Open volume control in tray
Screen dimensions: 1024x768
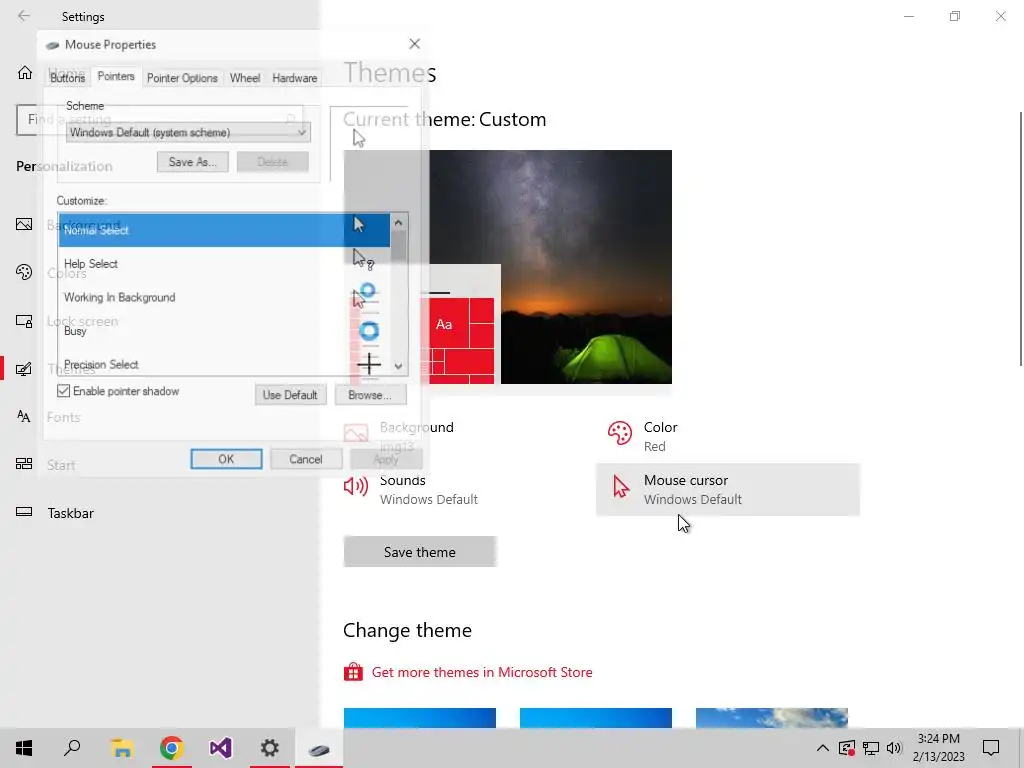894,748
